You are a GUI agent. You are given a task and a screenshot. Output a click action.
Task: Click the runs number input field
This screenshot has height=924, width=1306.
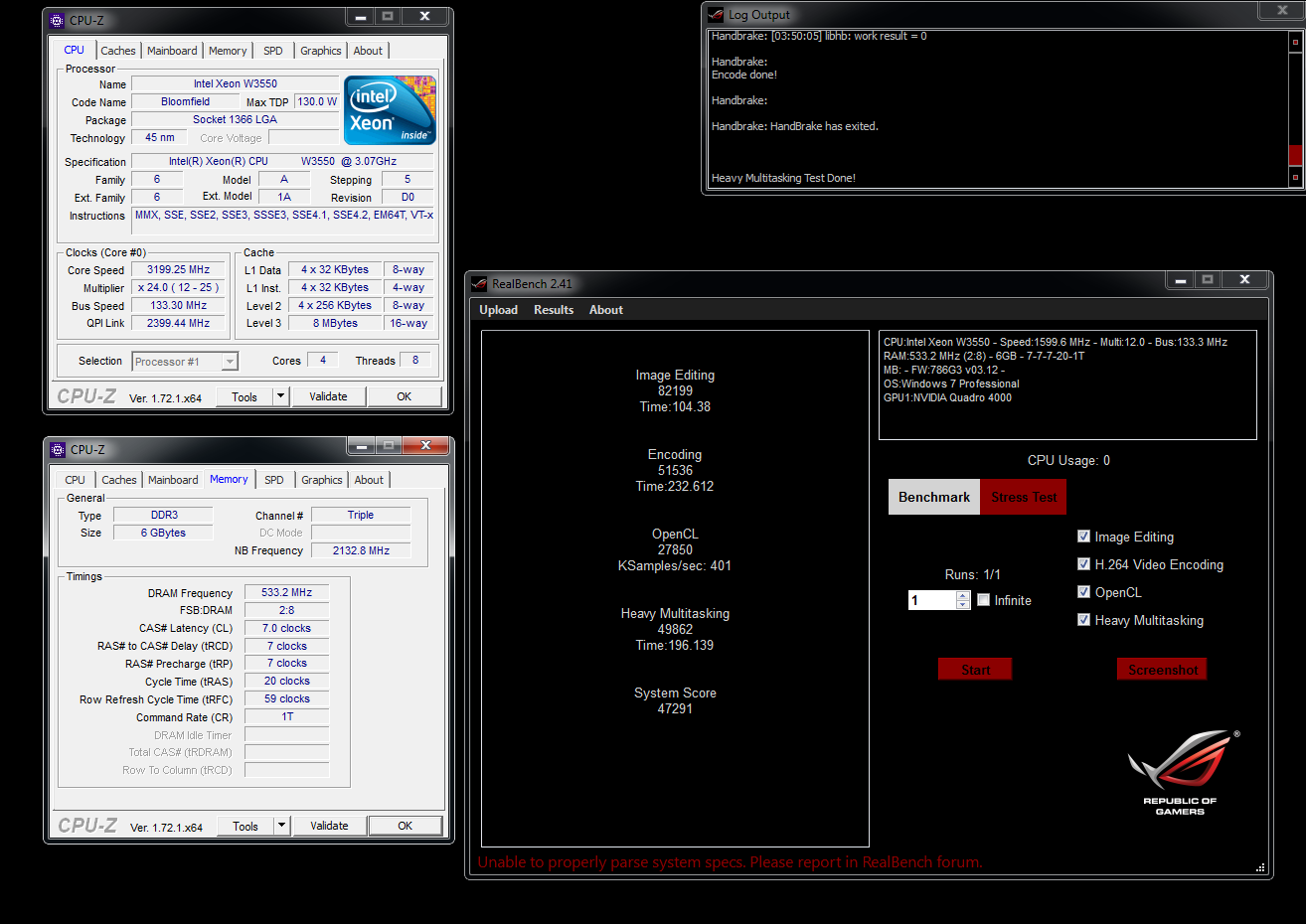click(x=932, y=600)
